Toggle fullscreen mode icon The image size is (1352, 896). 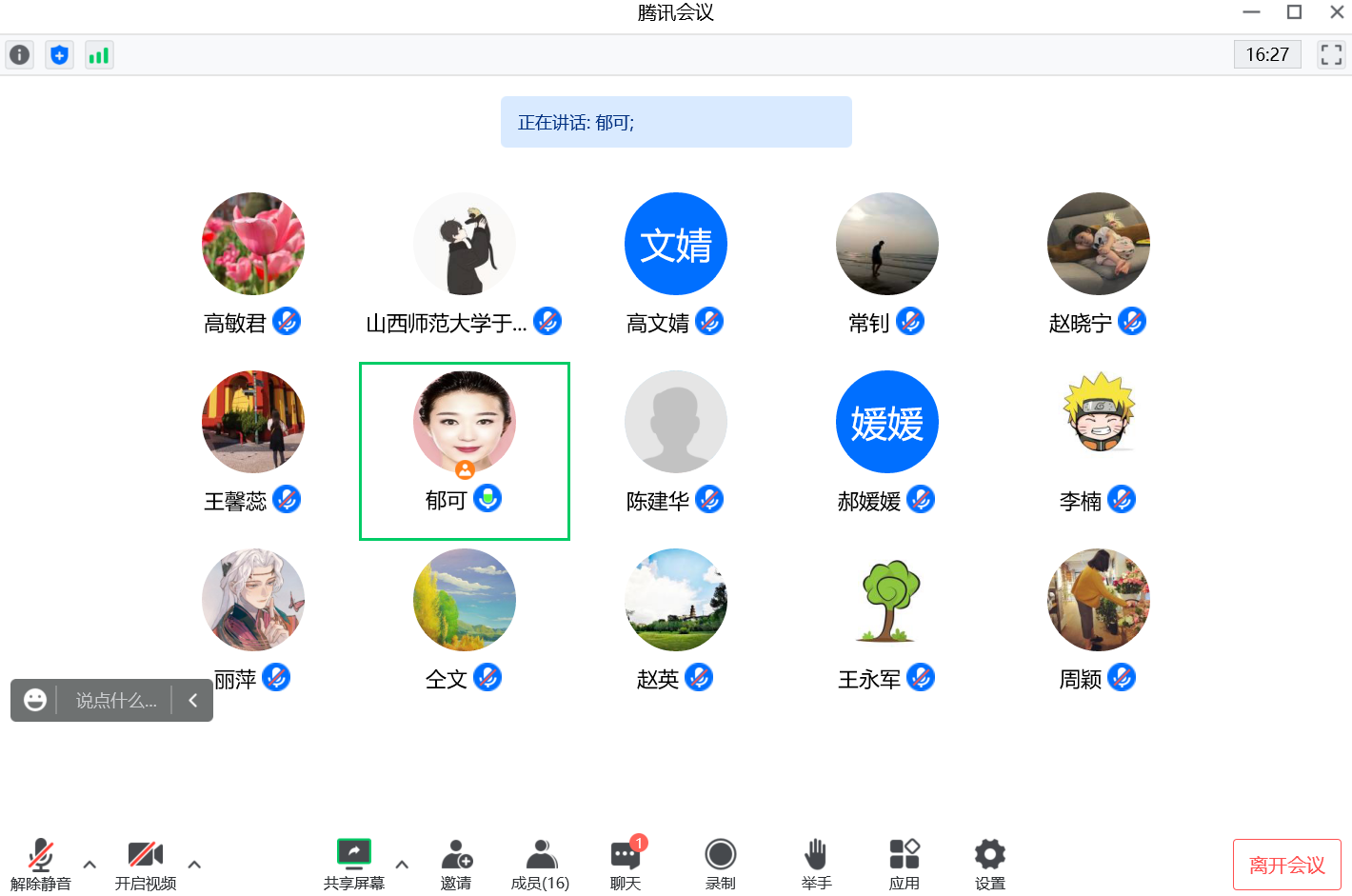tap(1331, 55)
